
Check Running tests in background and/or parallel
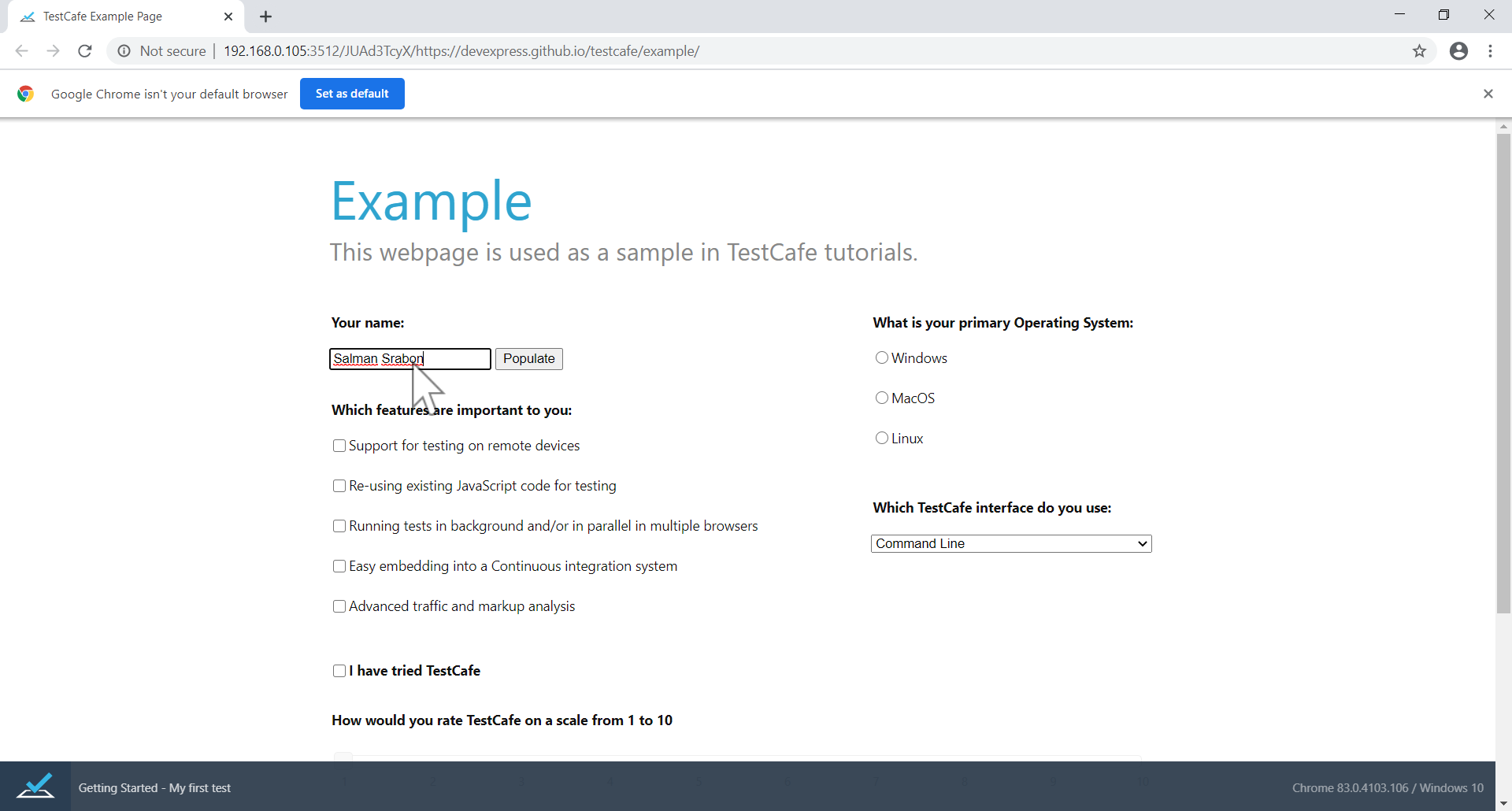(x=339, y=526)
